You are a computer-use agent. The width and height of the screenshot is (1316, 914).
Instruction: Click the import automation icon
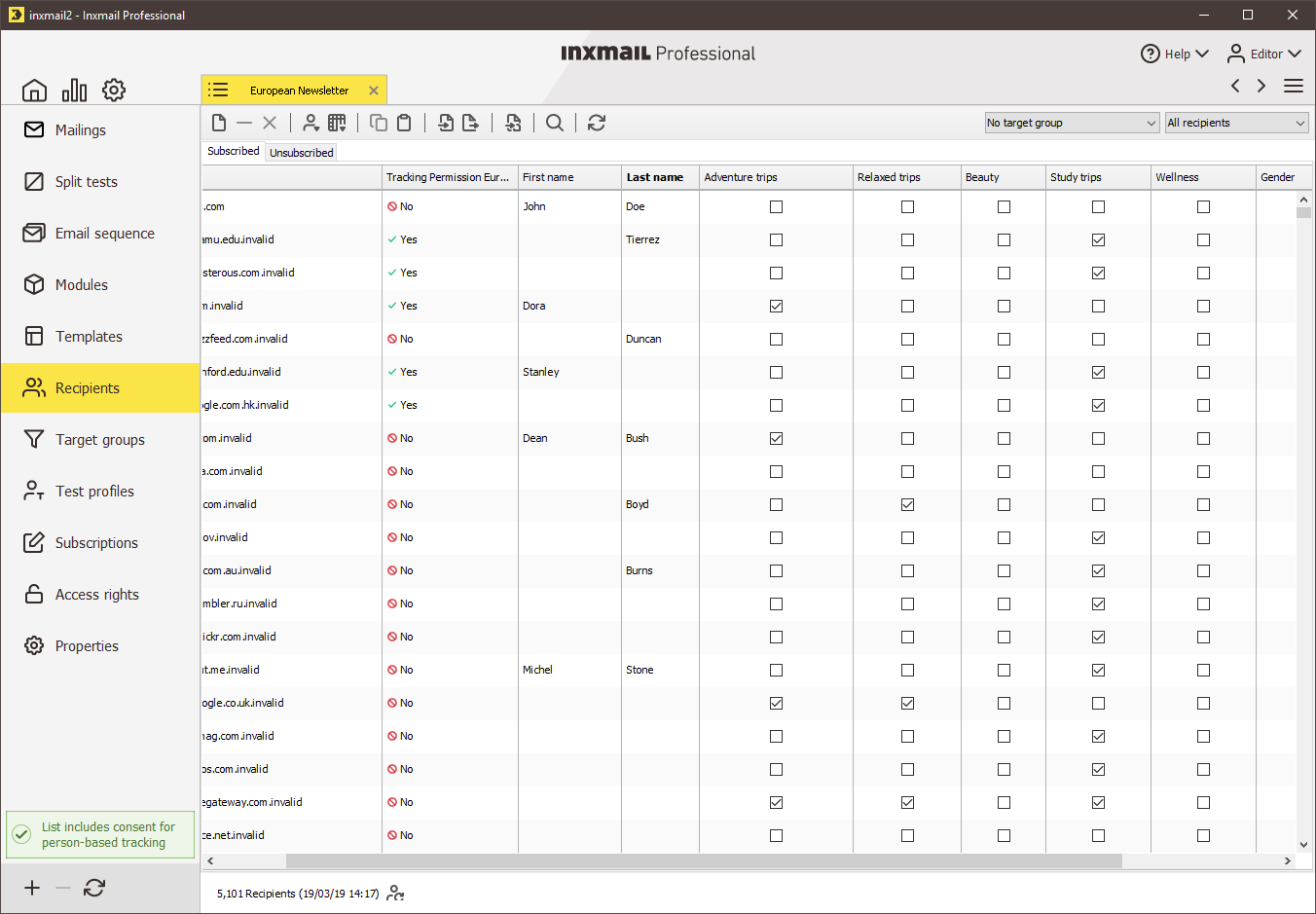click(513, 123)
